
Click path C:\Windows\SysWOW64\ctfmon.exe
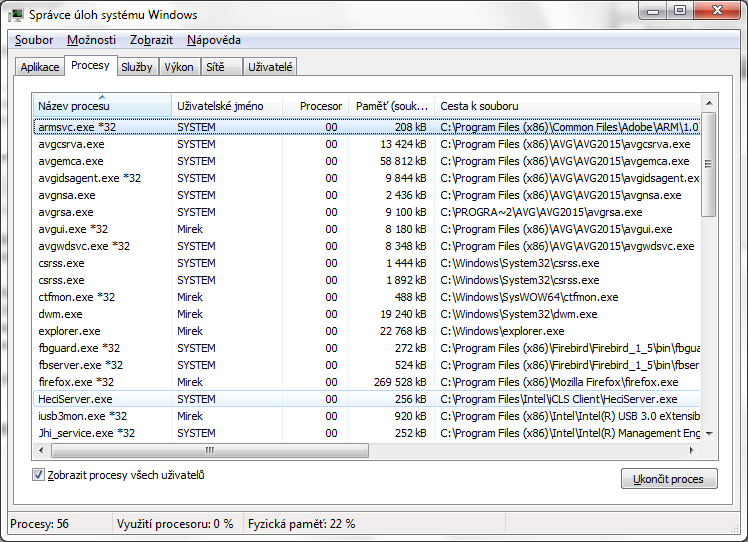(529, 297)
